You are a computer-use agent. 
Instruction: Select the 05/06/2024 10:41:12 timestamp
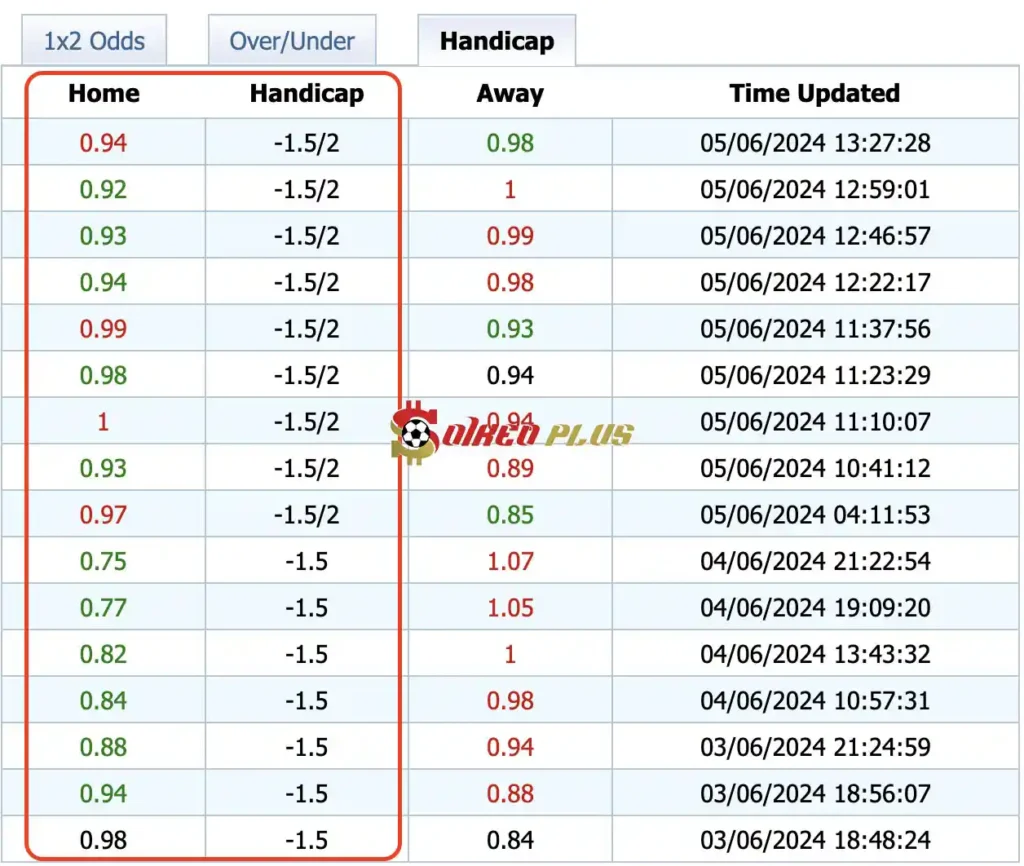coord(814,469)
